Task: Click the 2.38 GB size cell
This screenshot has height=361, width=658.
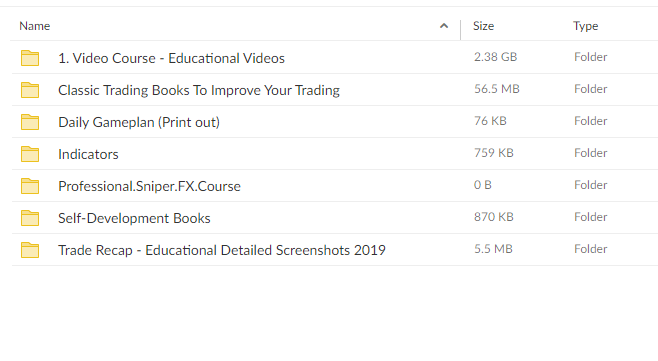Action: pyautogui.click(x=496, y=57)
